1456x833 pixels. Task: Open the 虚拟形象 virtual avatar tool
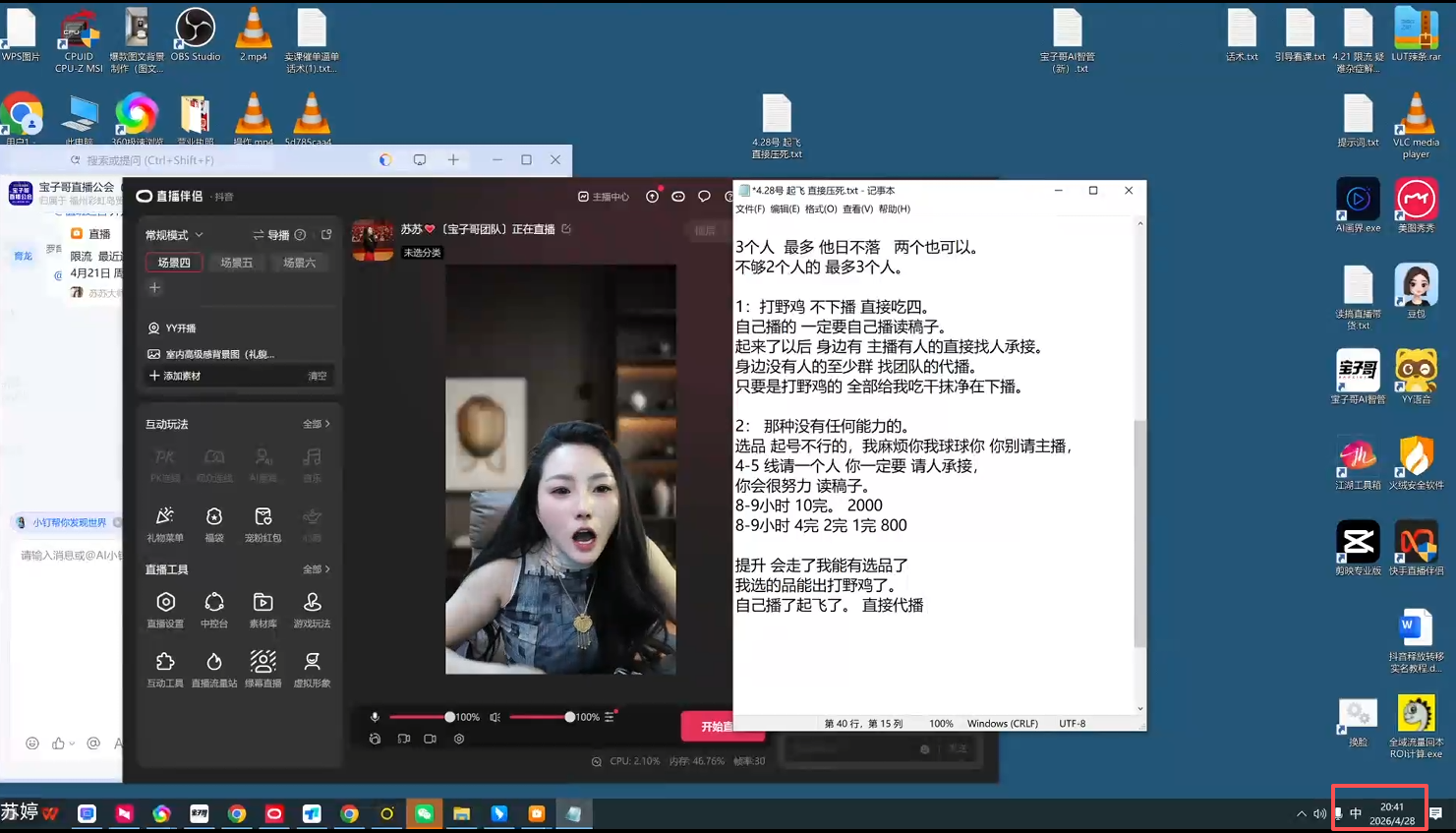tap(312, 668)
